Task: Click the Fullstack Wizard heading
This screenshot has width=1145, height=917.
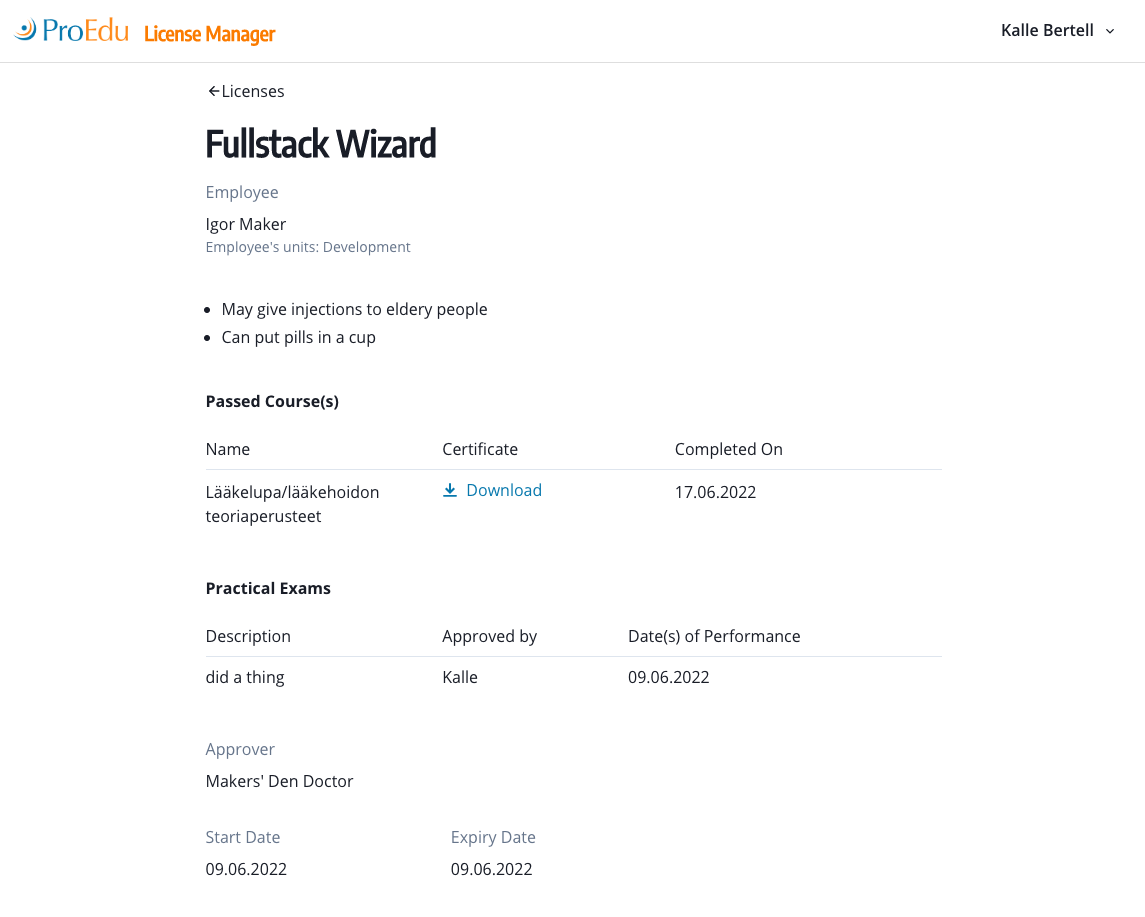Action: pos(321,144)
